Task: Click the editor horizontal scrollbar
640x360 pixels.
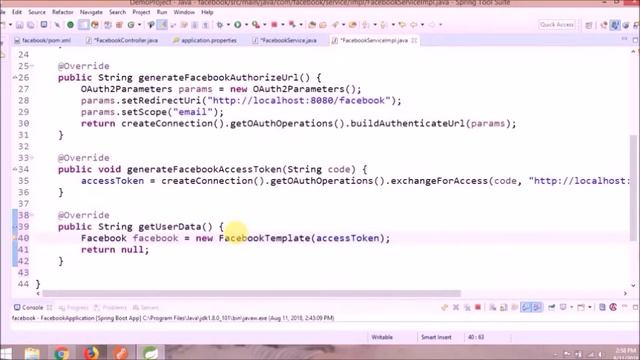Action: click(251, 293)
